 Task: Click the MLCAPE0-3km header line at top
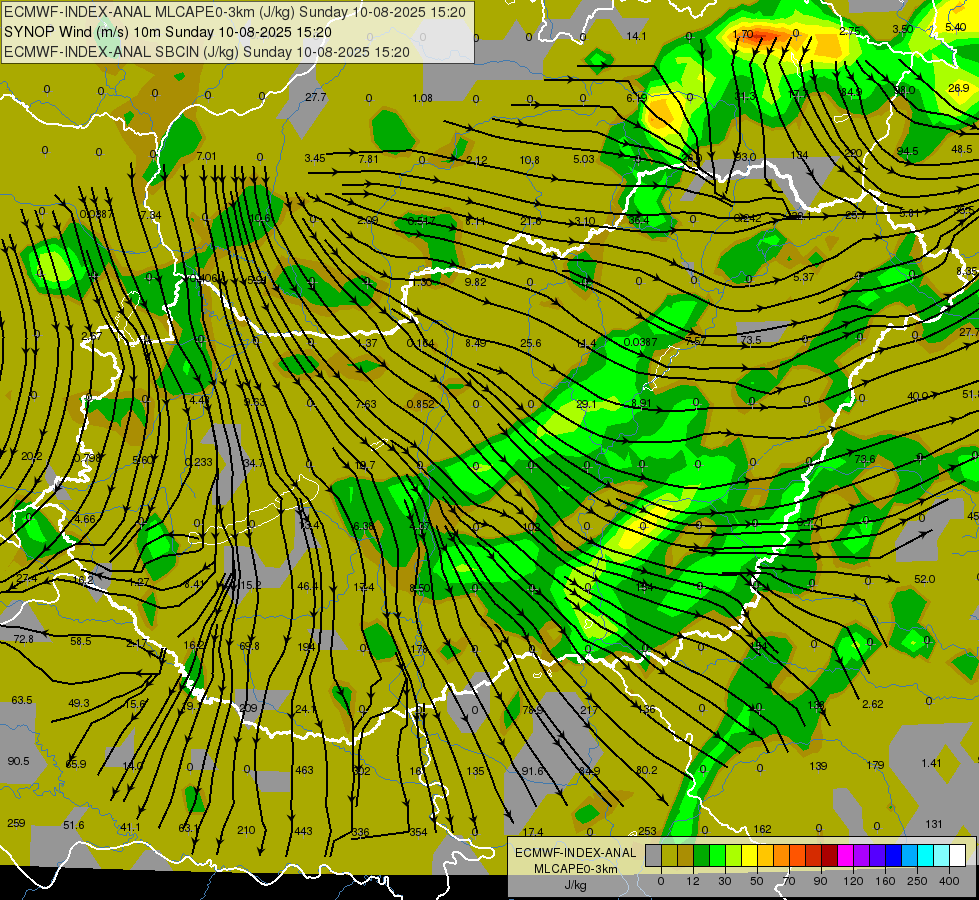pyautogui.click(x=235, y=11)
